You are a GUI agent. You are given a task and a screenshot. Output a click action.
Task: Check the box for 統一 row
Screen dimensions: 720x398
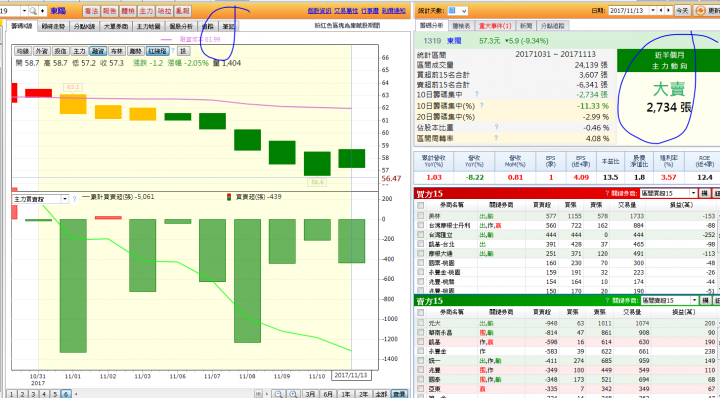click(x=421, y=361)
